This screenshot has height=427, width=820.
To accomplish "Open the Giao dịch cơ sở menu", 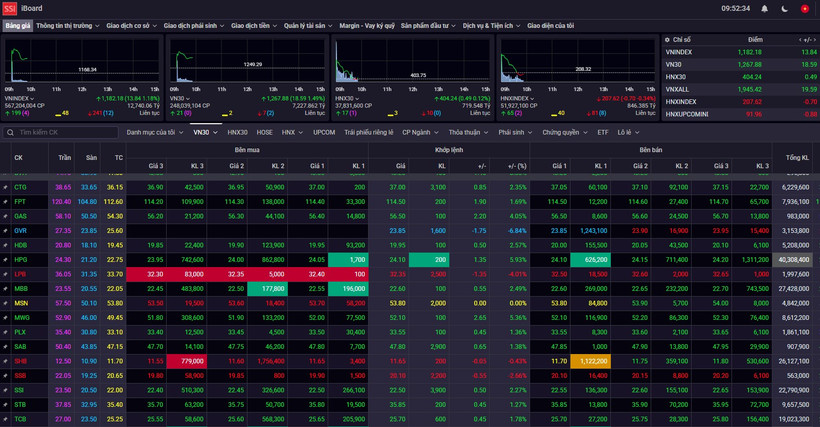I will click(x=131, y=26).
